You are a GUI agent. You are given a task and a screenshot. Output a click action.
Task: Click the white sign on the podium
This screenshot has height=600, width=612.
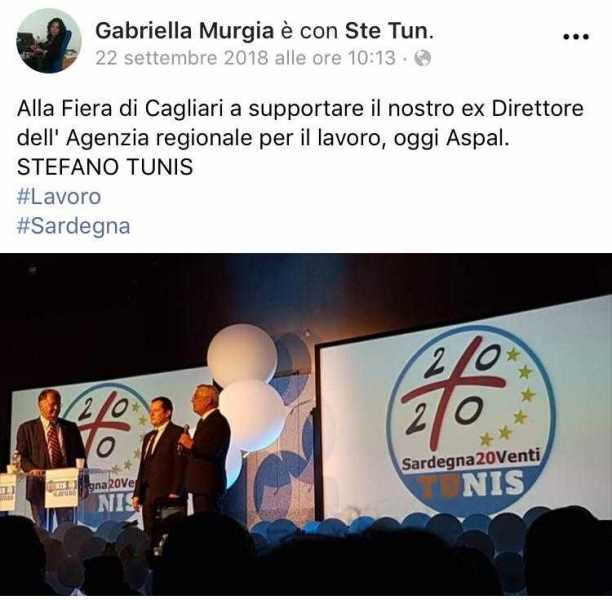[x=62, y=488]
